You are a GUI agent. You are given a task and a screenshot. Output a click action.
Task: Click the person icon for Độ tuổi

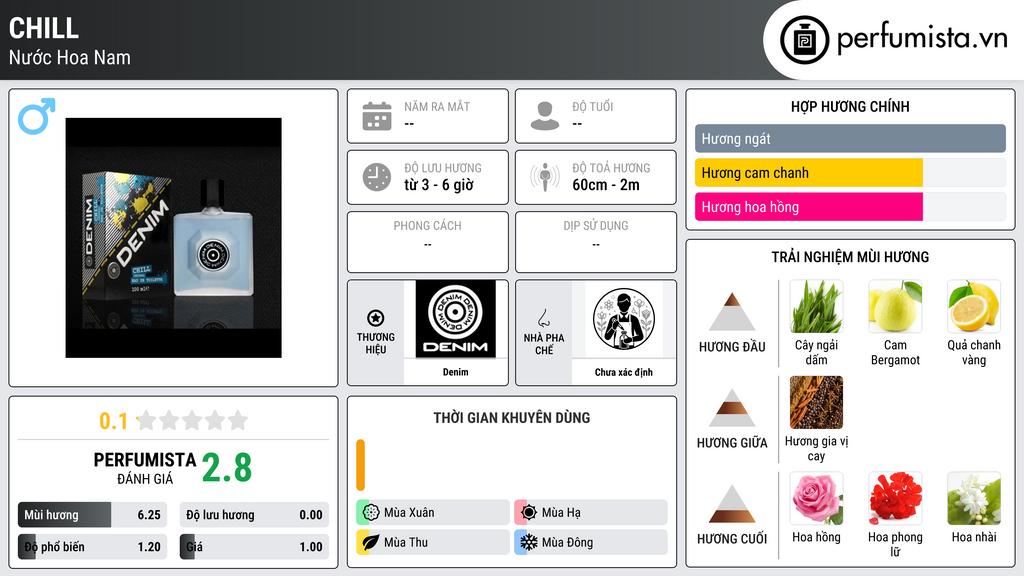pyautogui.click(x=545, y=116)
